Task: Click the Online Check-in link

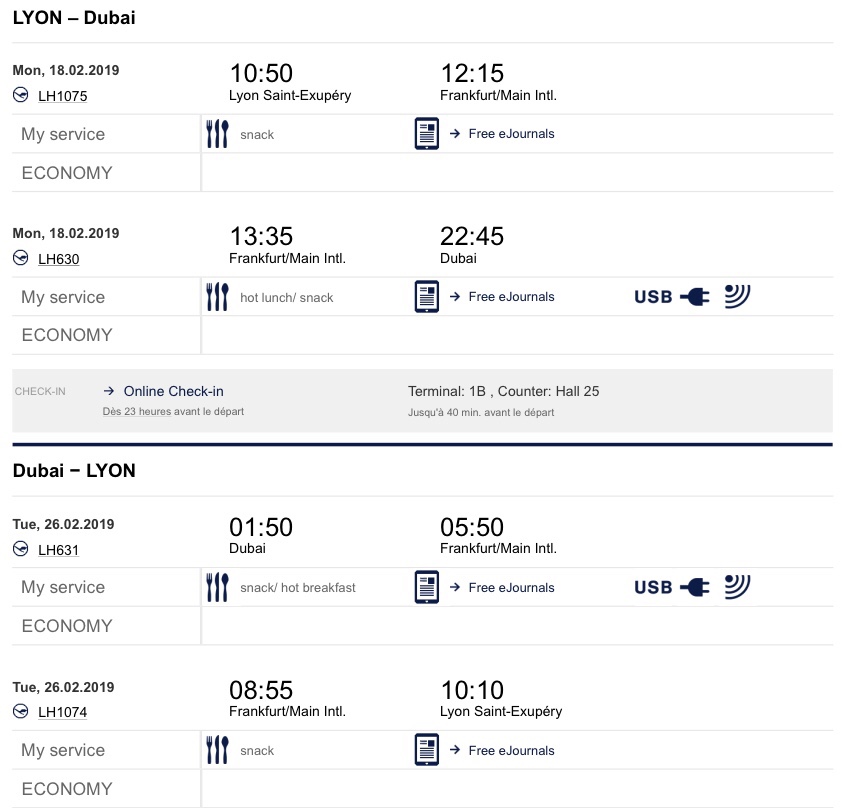Action: point(173,391)
